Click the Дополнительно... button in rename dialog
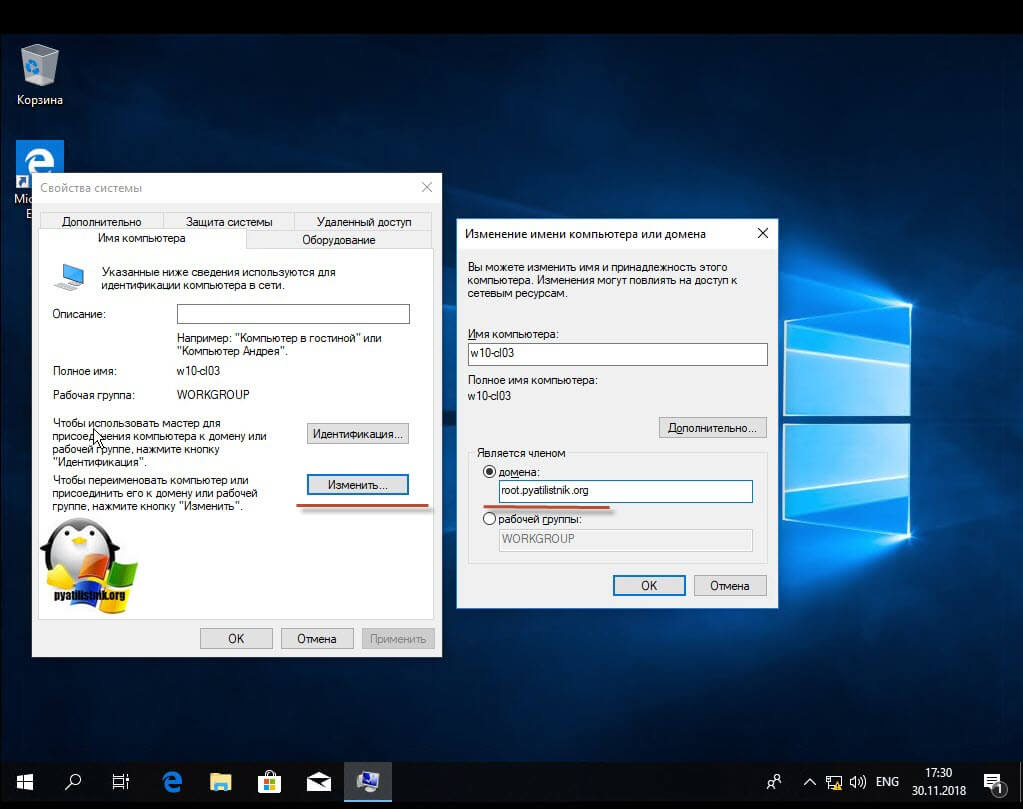 [x=712, y=428]
